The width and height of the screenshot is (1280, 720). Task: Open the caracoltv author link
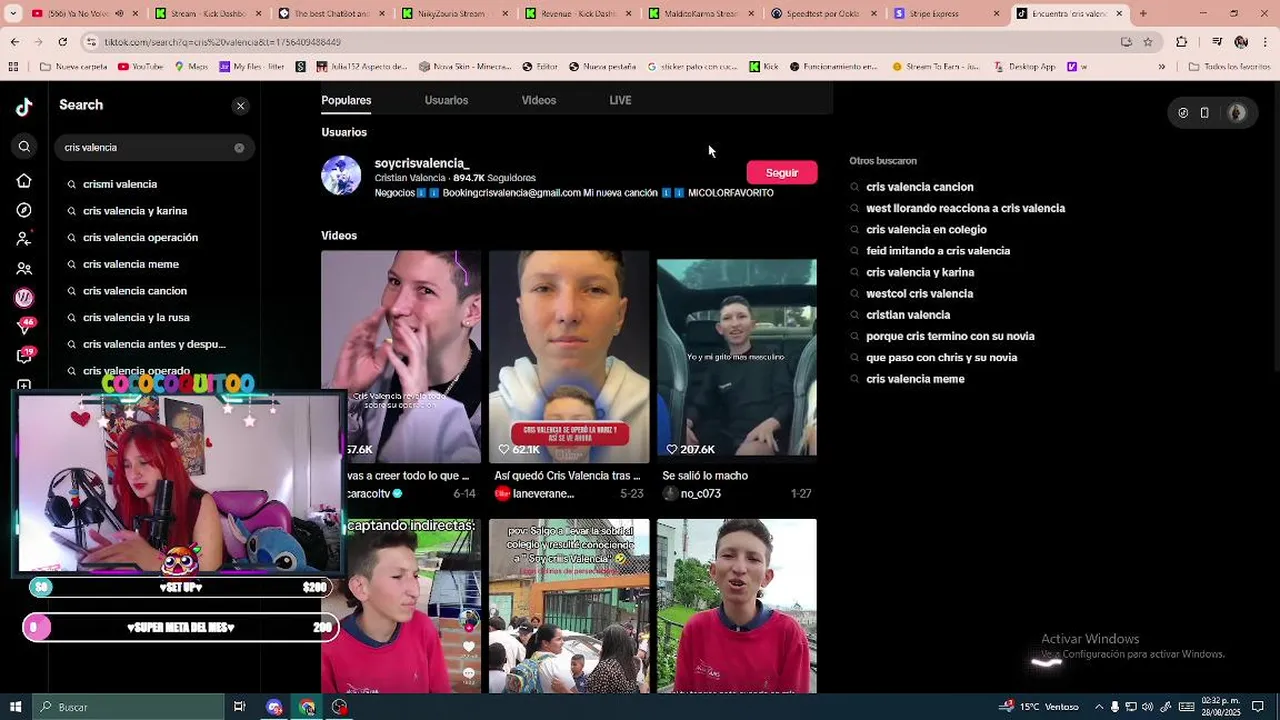click(374, 494)
